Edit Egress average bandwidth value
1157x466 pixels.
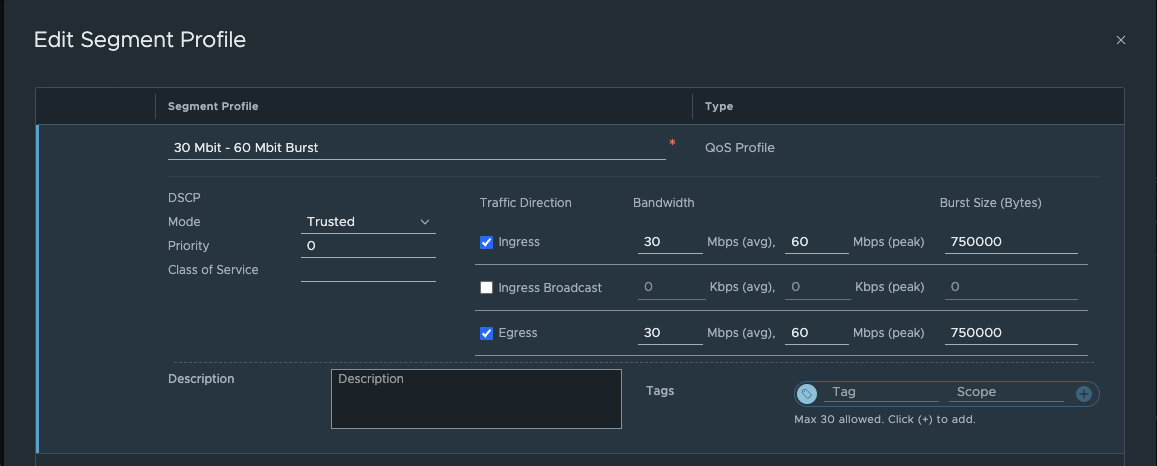coord(670,333)
